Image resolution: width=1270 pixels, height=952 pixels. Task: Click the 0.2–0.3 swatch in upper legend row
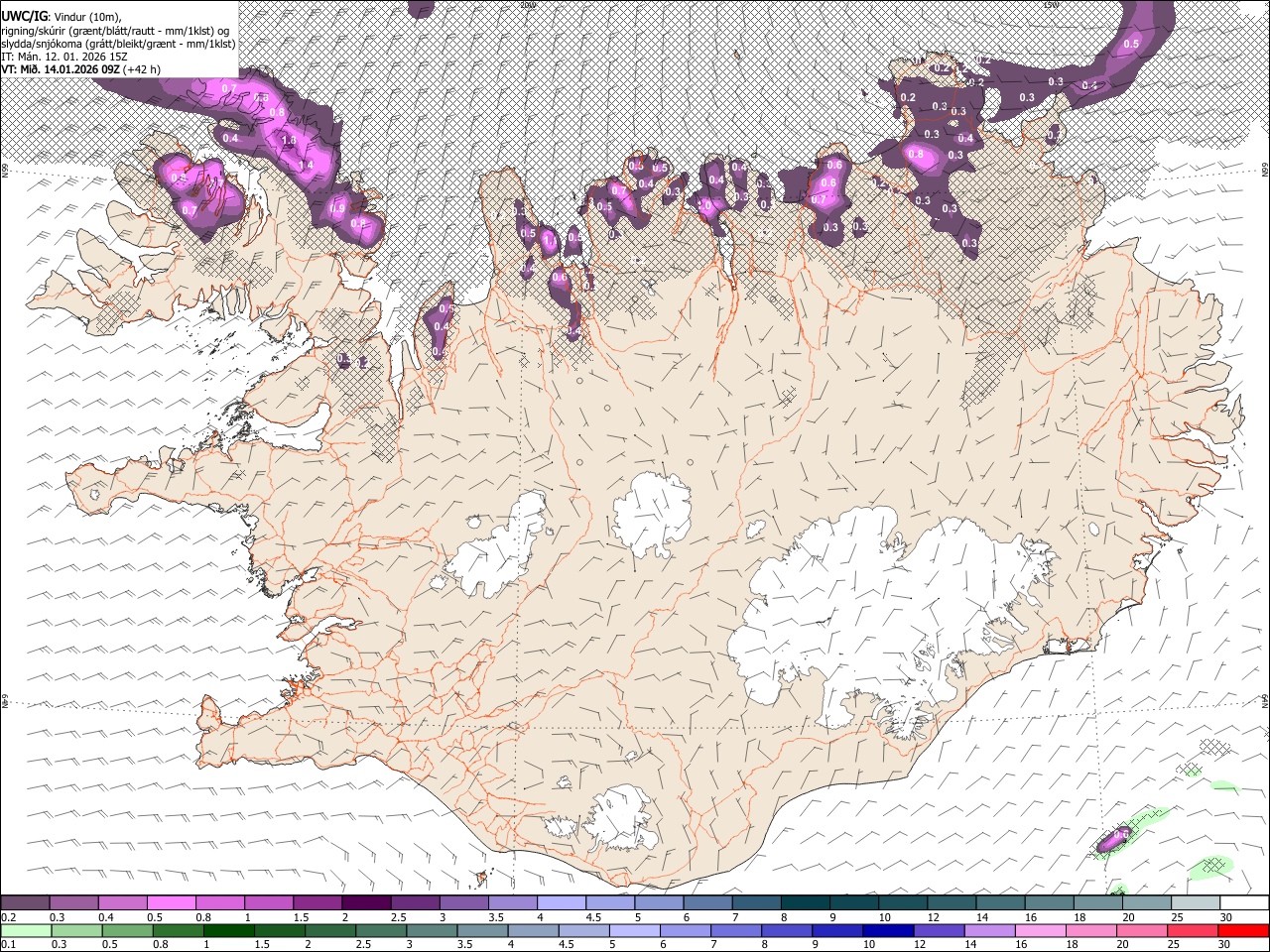coord(25,902)
